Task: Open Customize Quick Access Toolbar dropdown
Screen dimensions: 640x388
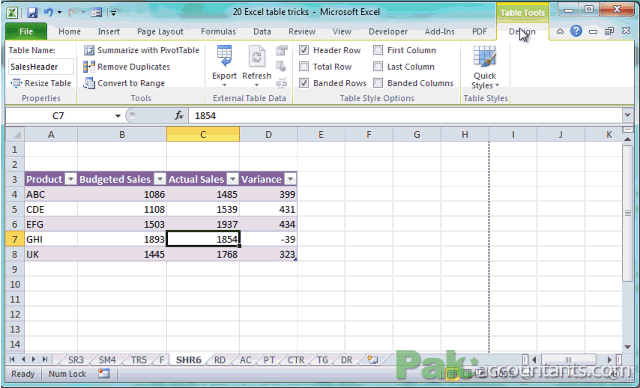Action: point(113,13)
